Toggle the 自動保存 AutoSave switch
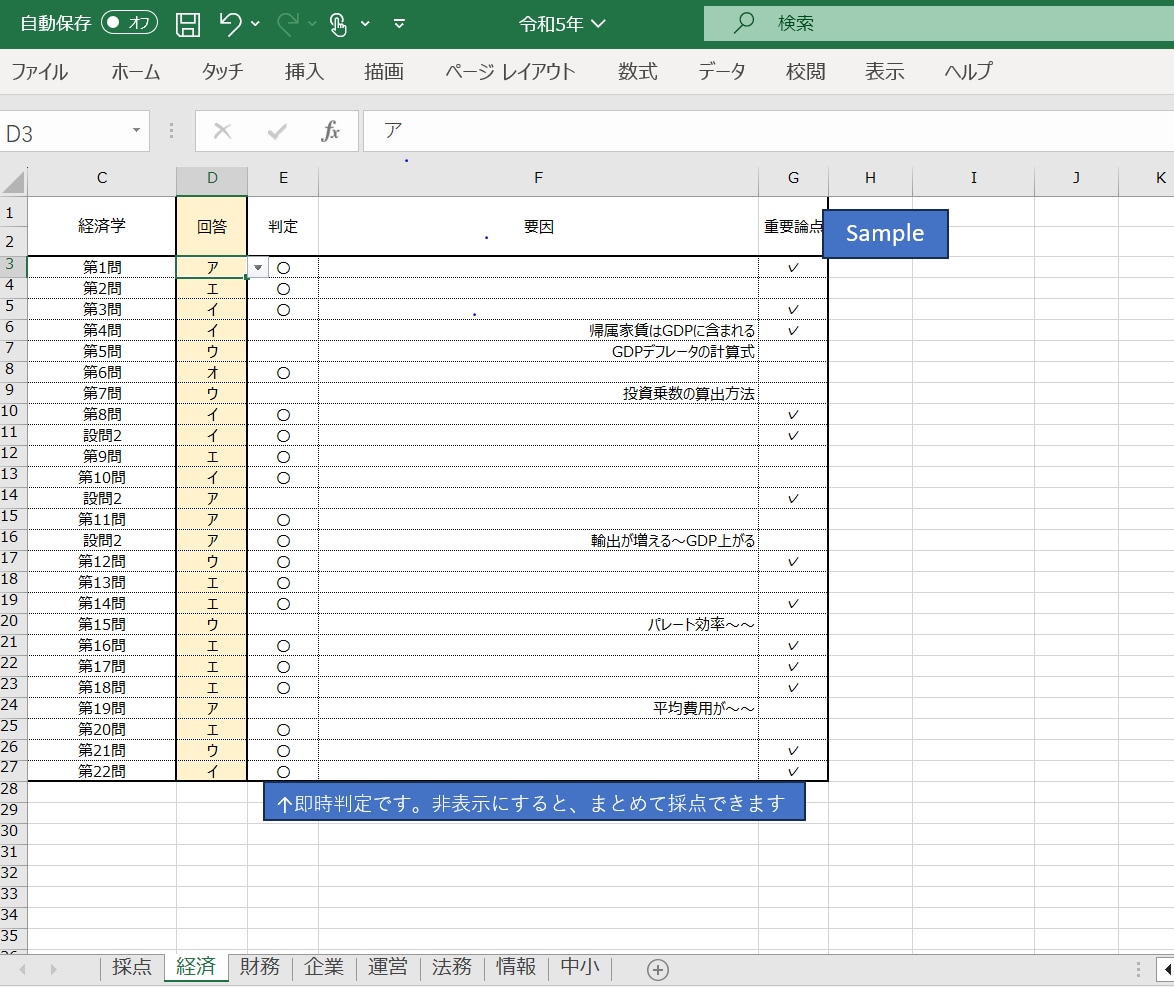Screen dimensions: 1174x987 click(x=130, y=22)
